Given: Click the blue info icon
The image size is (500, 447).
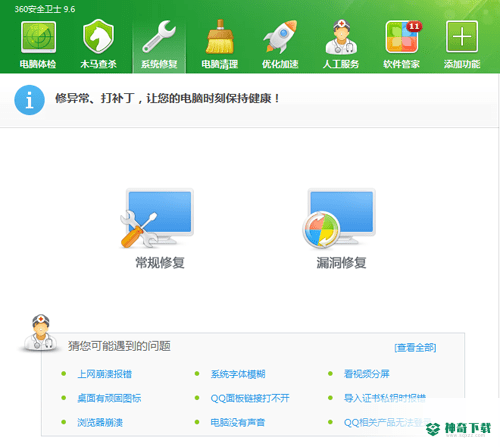Looking at the screenshot, I should pyautogui.click(x=29, y=100).
